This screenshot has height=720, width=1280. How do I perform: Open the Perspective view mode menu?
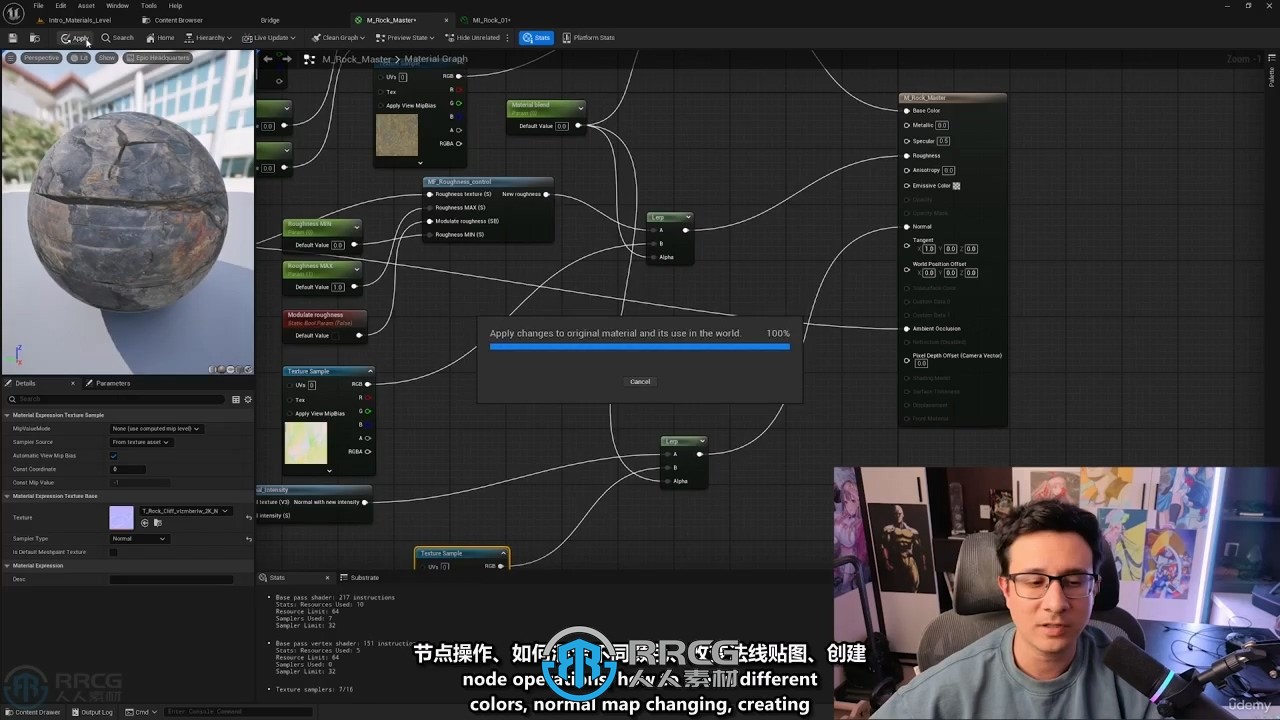click(x=41, y=58)
